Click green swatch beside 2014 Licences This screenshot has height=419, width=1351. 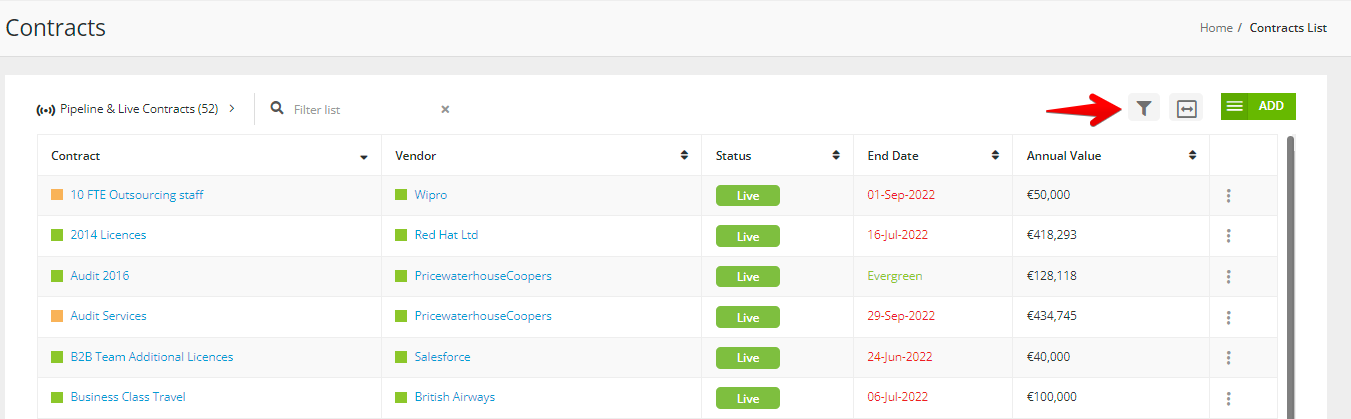point(57,235)
